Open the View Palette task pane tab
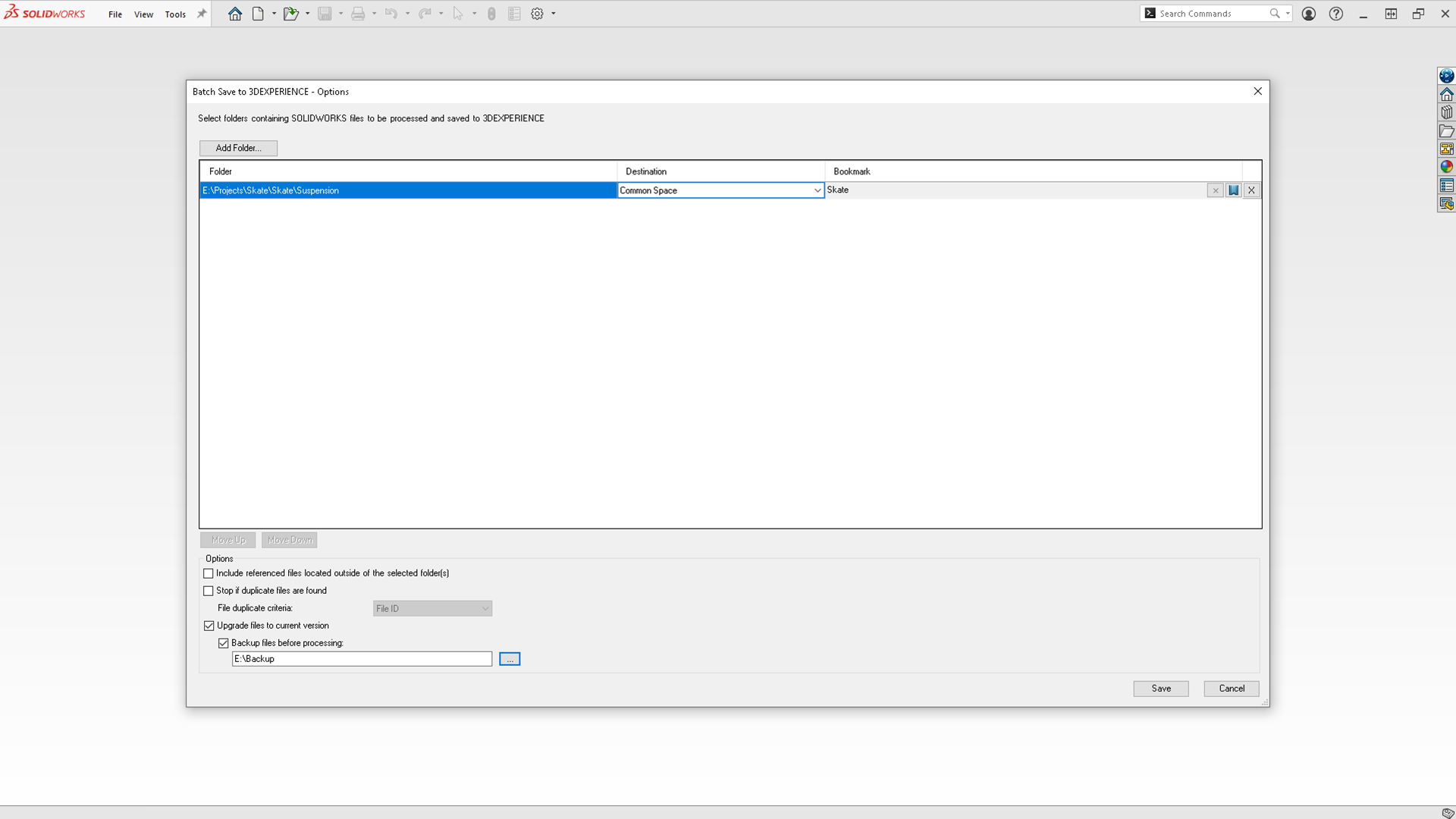This screenshot has height=819, width=1456. click(1446, 149)
